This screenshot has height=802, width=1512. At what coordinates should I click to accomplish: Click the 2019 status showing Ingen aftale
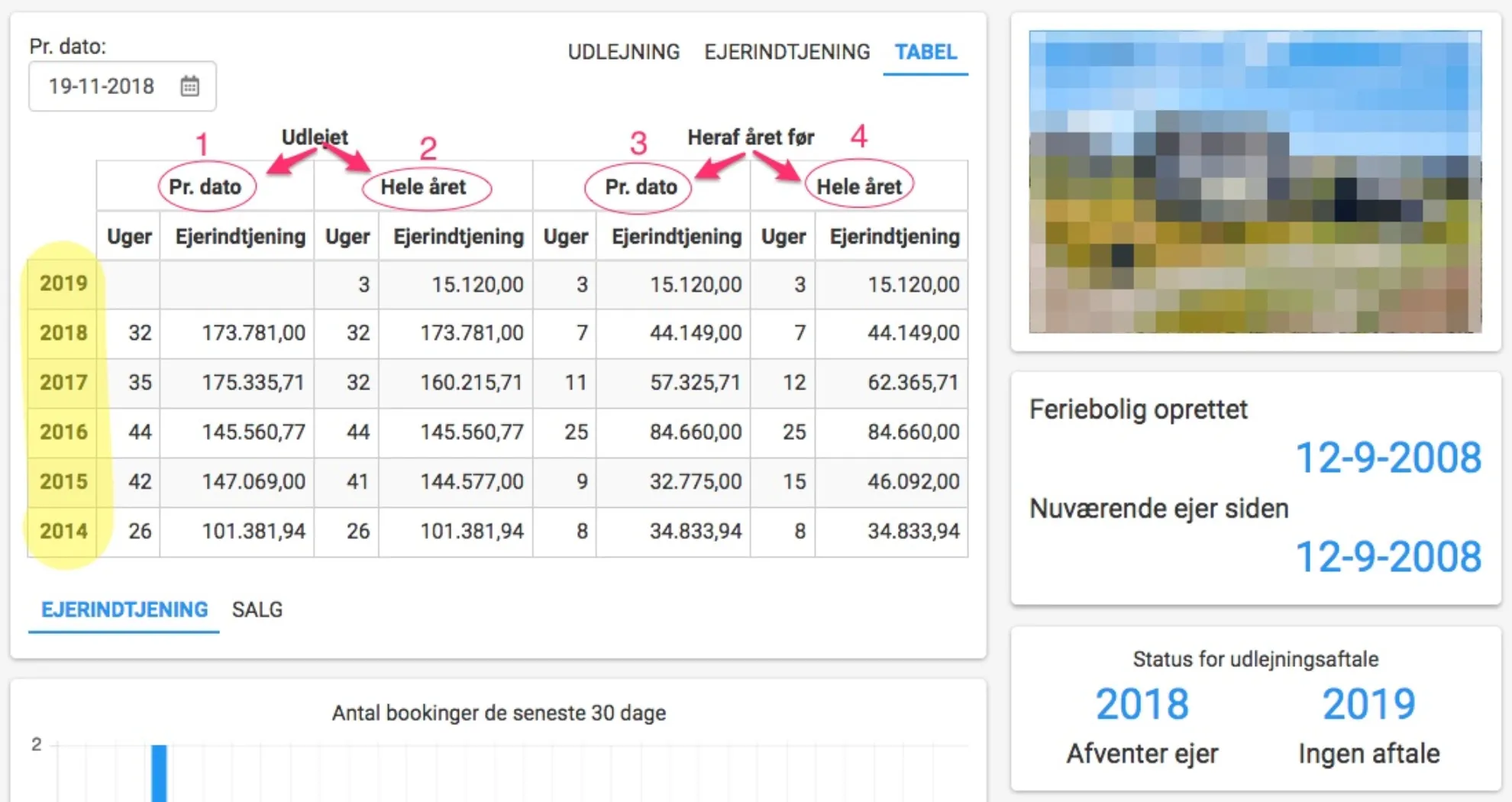coord(1368,703)
